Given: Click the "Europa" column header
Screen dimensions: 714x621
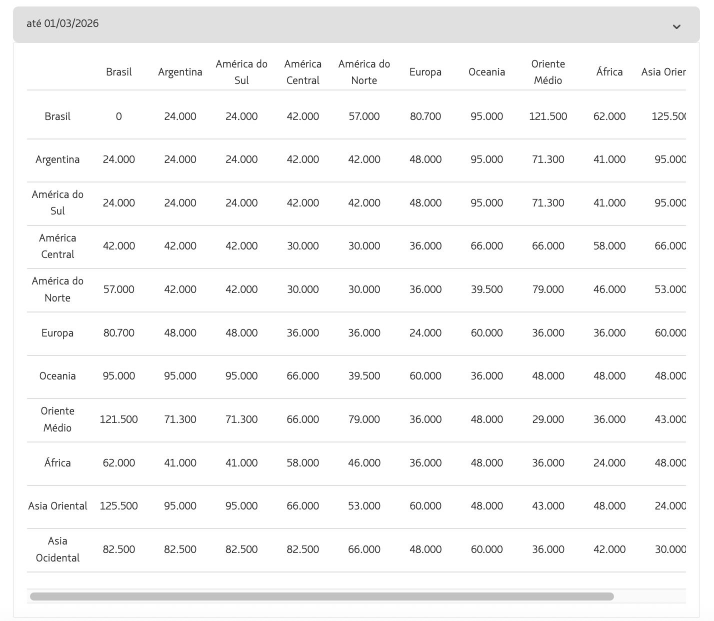Looking at the screenshot, I should (425, 72).
